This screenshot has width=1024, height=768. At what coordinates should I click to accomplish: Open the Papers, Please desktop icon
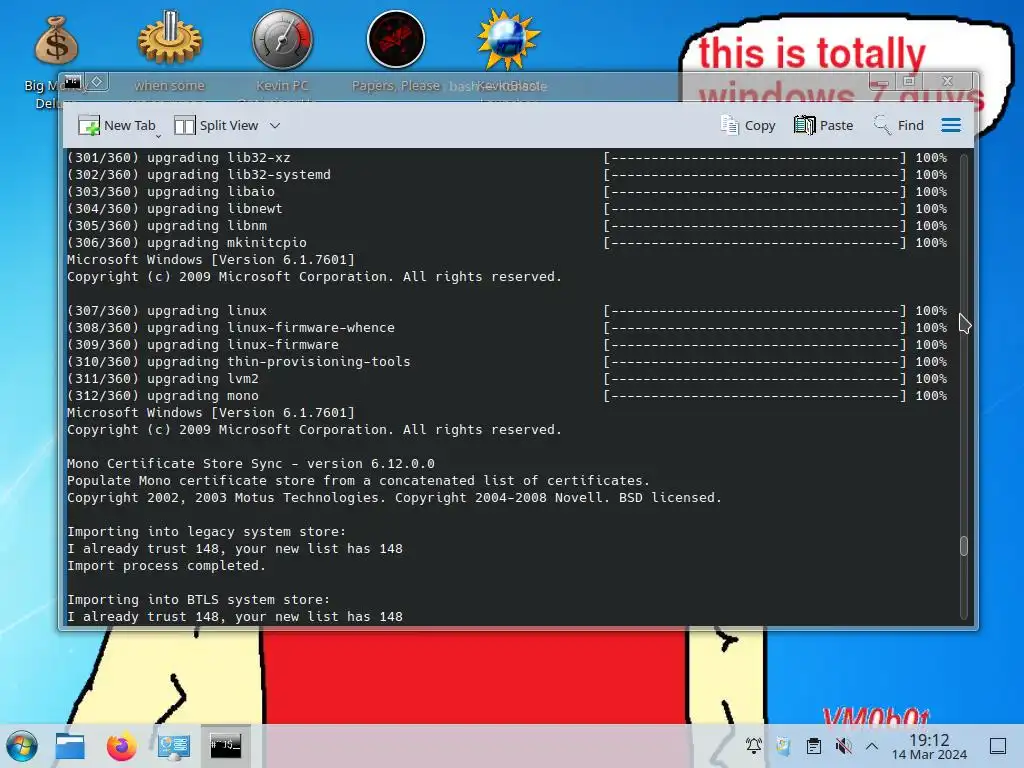[x=396, y=39]
